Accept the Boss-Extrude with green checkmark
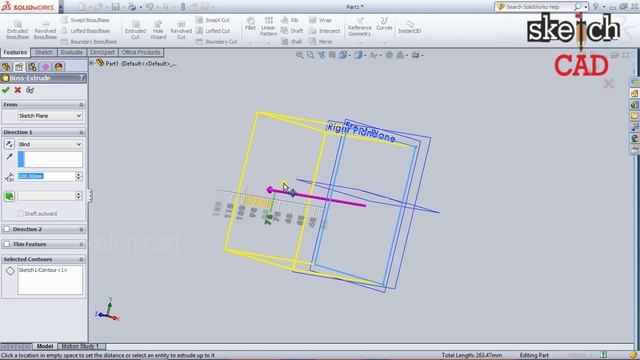Image resolution: width=640 pixels, height=360 pixels. pyautogui.click(x=6, y=90)
